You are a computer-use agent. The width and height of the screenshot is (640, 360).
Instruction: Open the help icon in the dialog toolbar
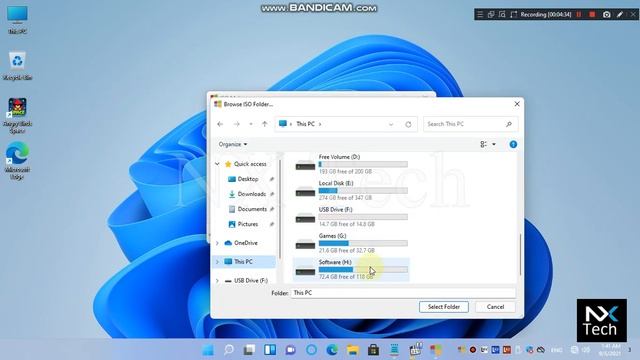513,144
